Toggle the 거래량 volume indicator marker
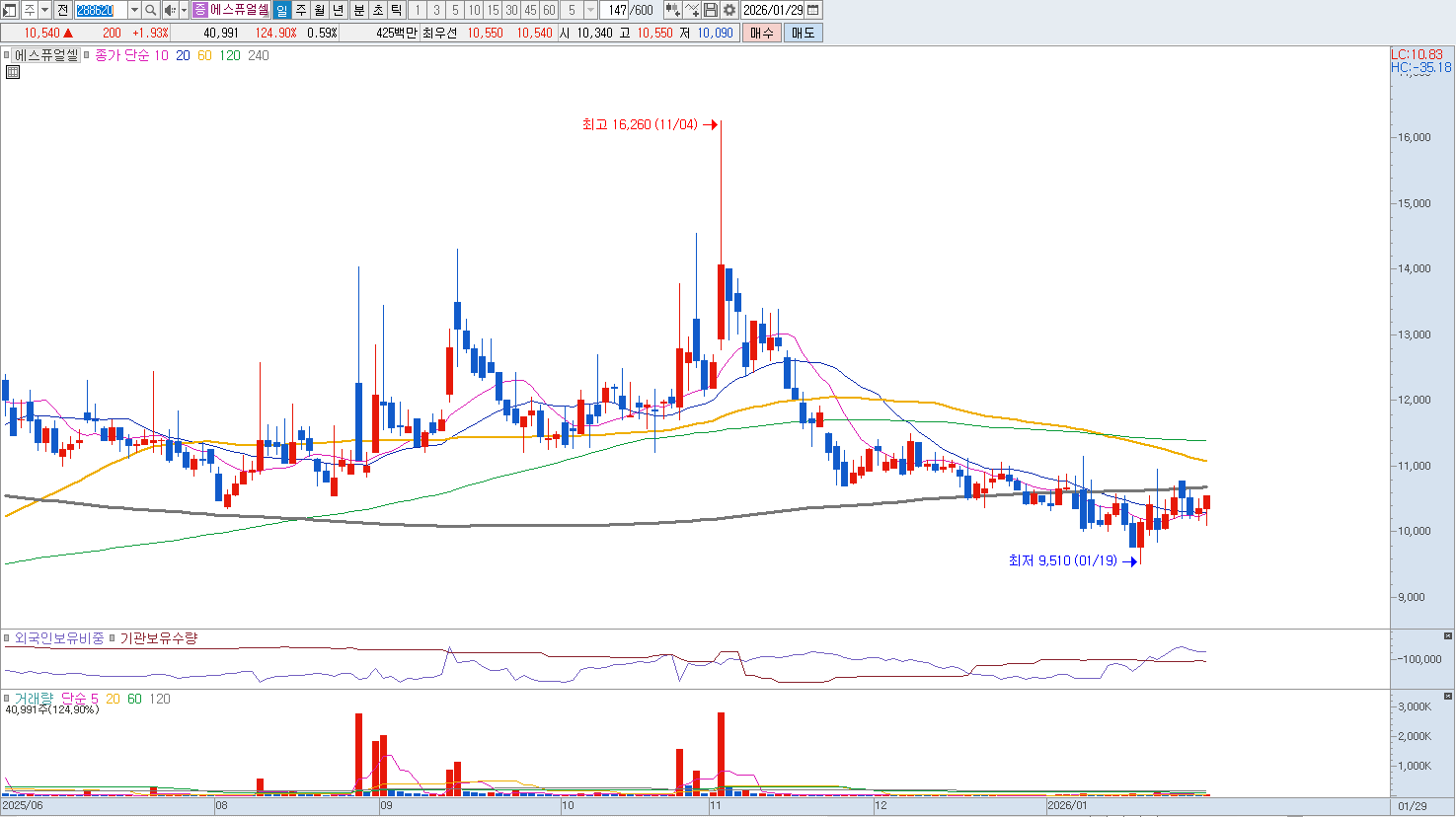The width and height of the screenshot is (1456, 817). 8,699
